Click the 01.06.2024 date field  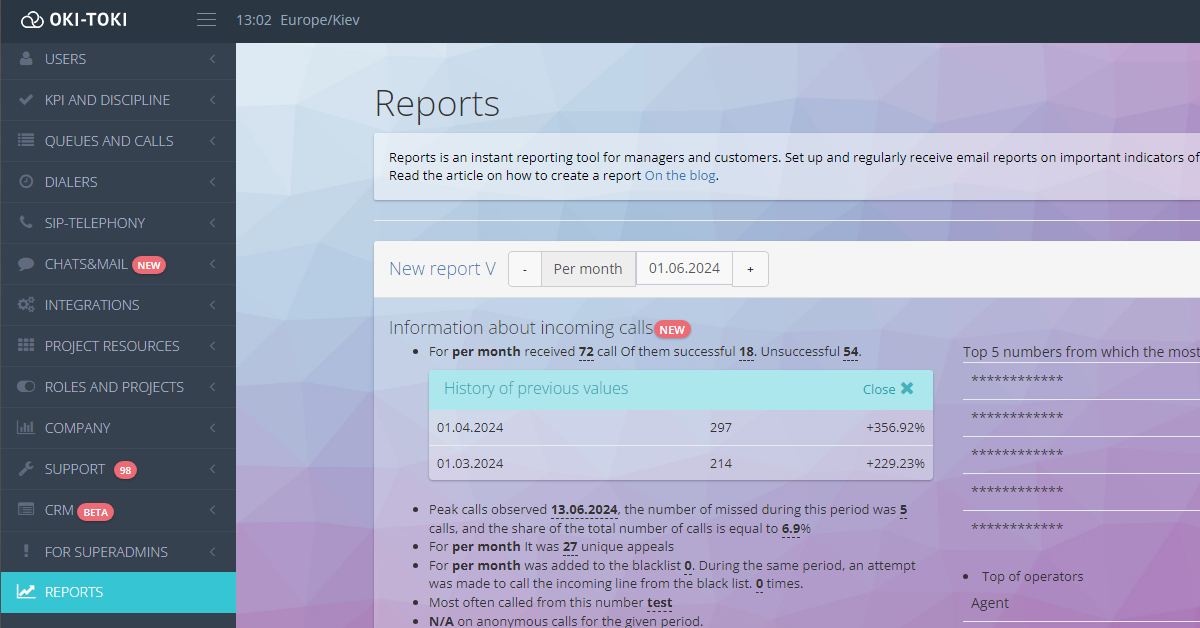tap(684, 268)
